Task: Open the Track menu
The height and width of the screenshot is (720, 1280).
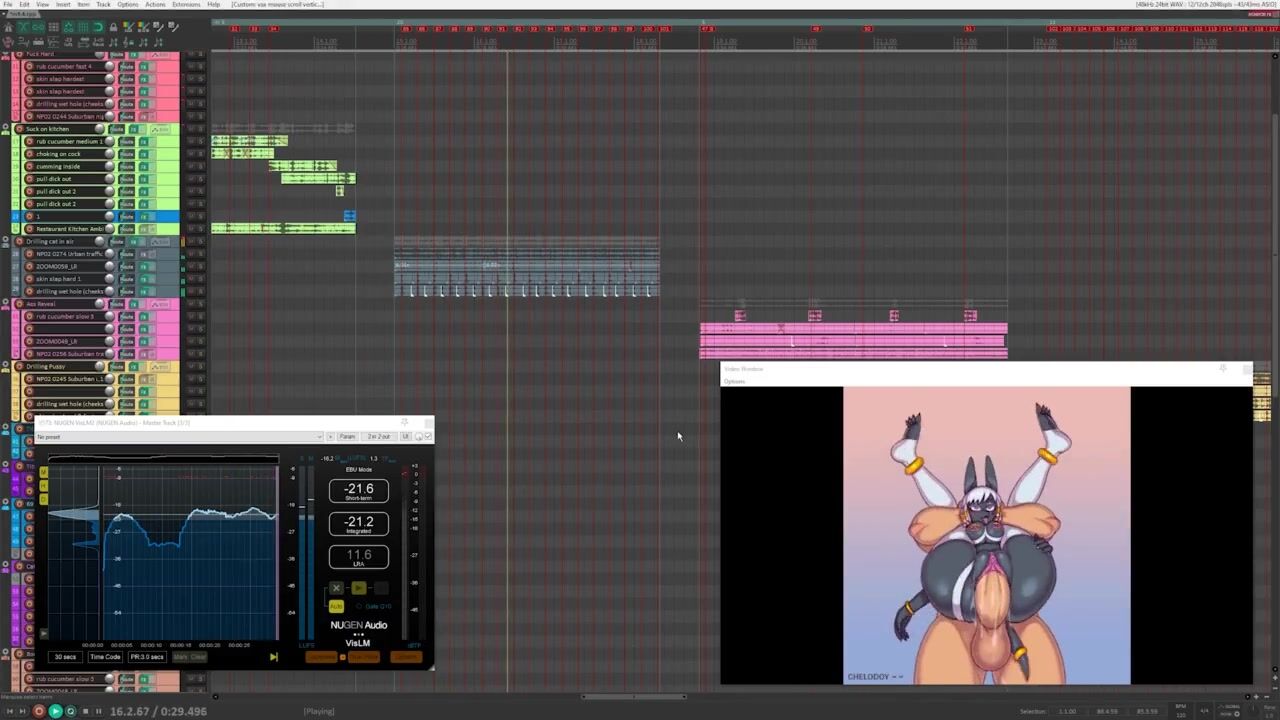Action: pos(103,5)
